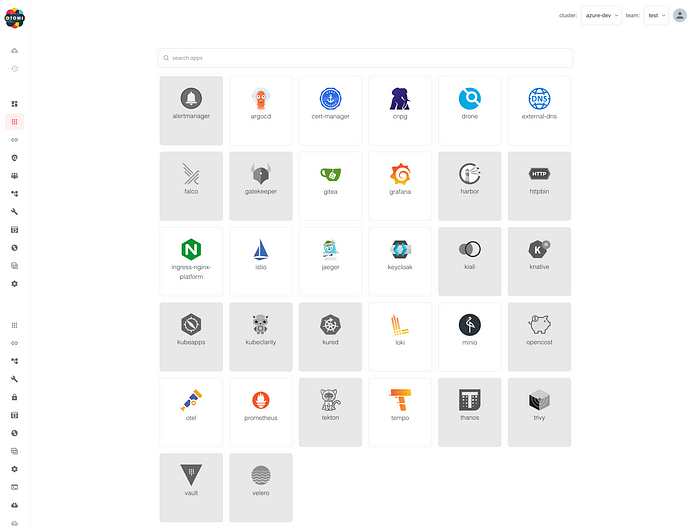Select the harbor app tile

pyautogui.click(x=470, y=186)
